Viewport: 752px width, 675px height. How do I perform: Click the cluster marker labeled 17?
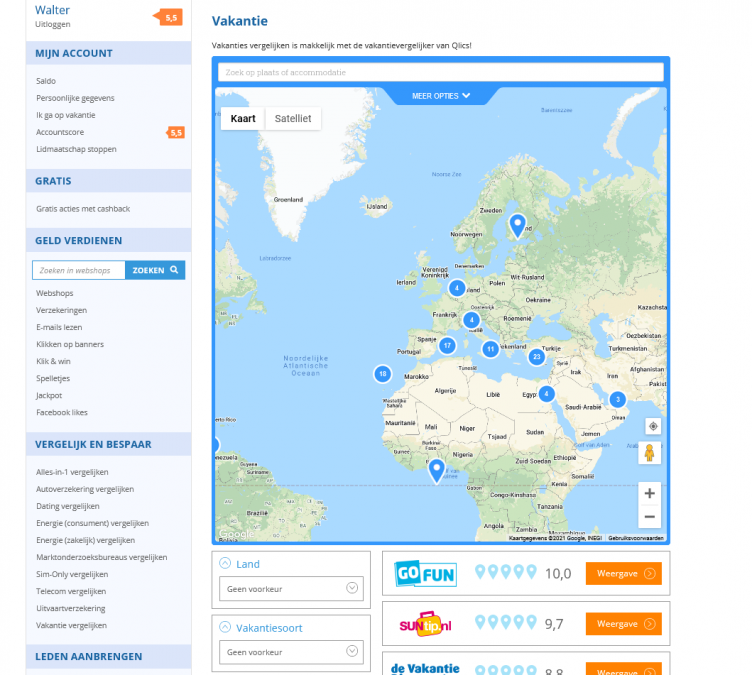447,345
